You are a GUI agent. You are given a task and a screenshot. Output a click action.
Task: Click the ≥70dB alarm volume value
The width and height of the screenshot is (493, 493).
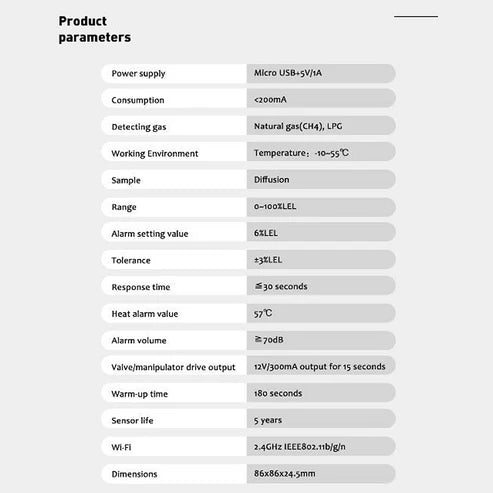coord(269,340)
